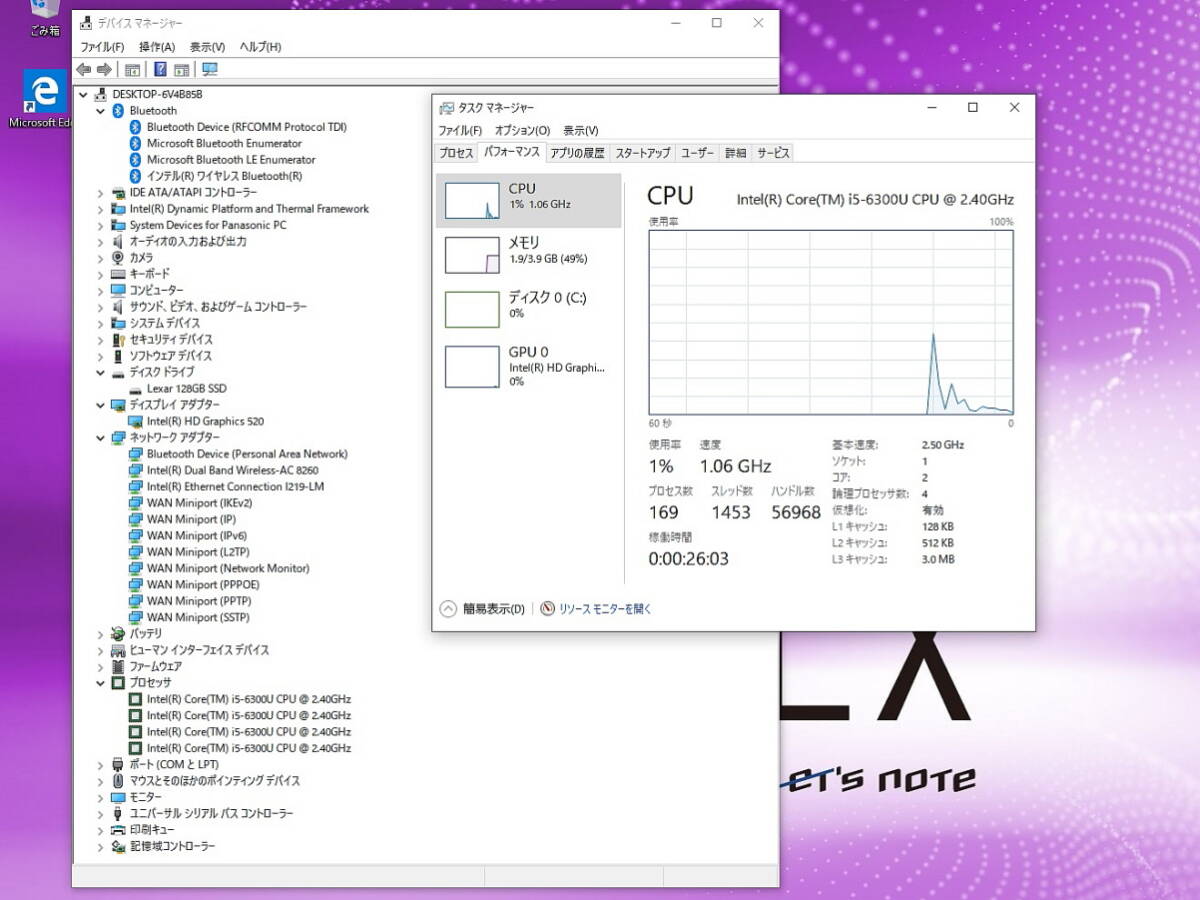Click the keyboard icon beside キーボード
Image resolution: width=1200 pixels, height=900 pixels.
[118, 274]
